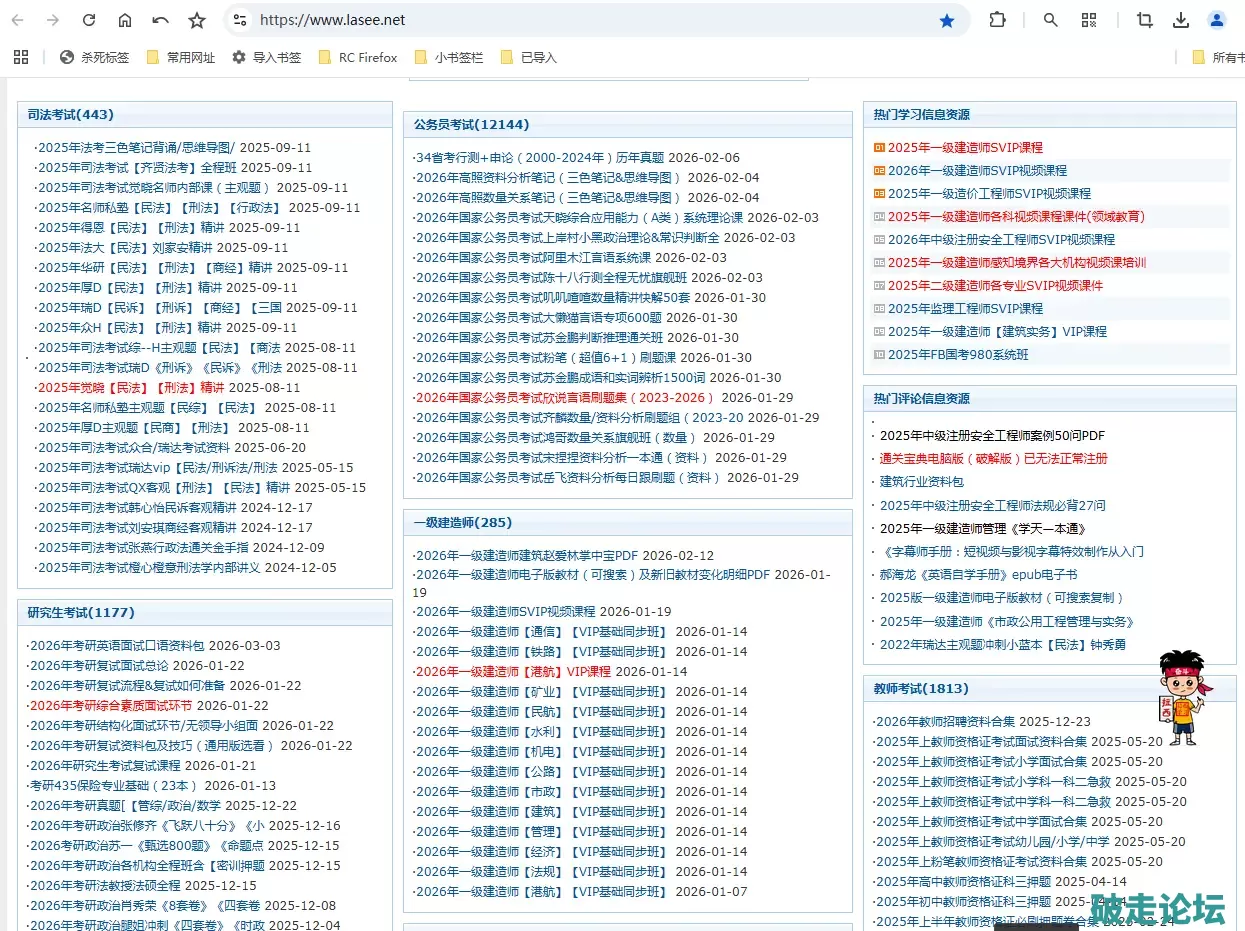Viewport: 1245px width, 931px height.
Task: Open the 2026年一级建造师SVIP视频课程 link in 一级建造师 list
Action: [x=505, y=611]
